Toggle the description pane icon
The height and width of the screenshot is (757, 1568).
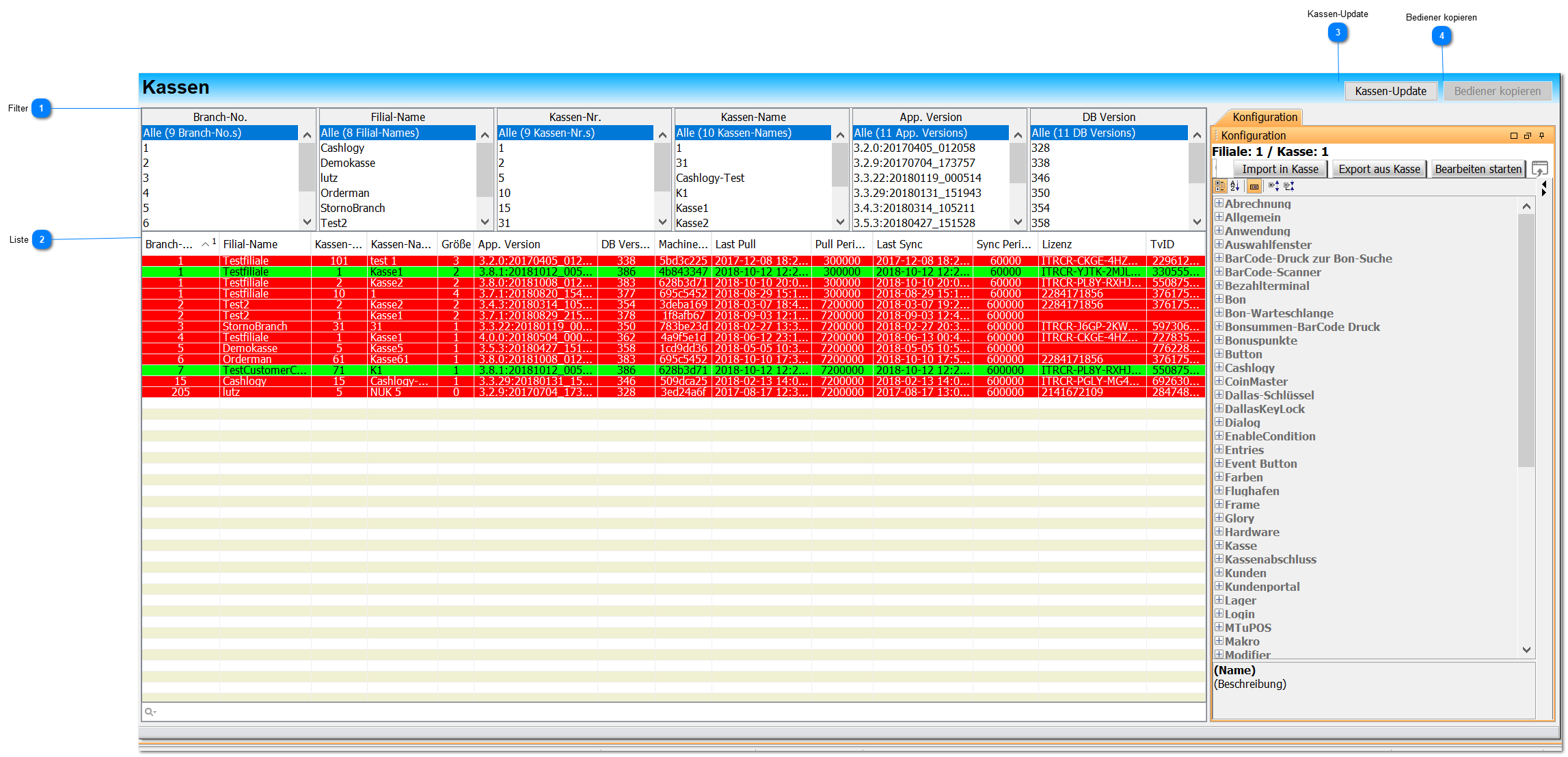click(x=1254, y=186)
